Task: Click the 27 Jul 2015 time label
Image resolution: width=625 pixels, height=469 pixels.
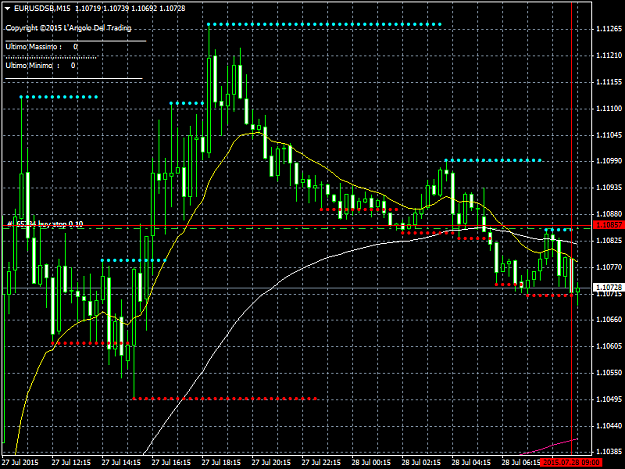Action: click(x=20, y=463)
